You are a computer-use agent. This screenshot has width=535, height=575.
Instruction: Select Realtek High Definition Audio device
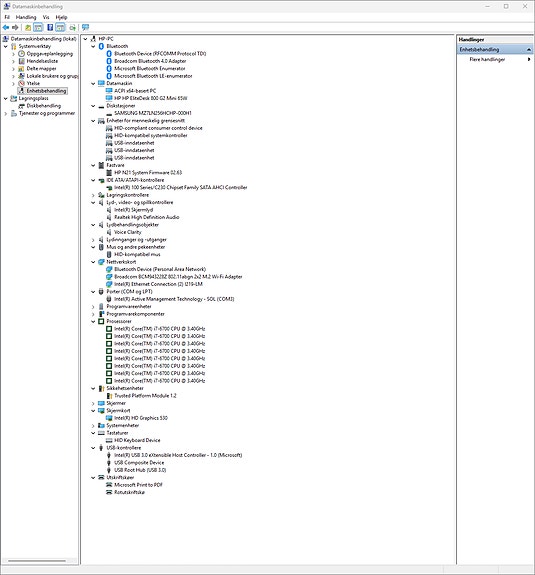(x=147, y=217)
